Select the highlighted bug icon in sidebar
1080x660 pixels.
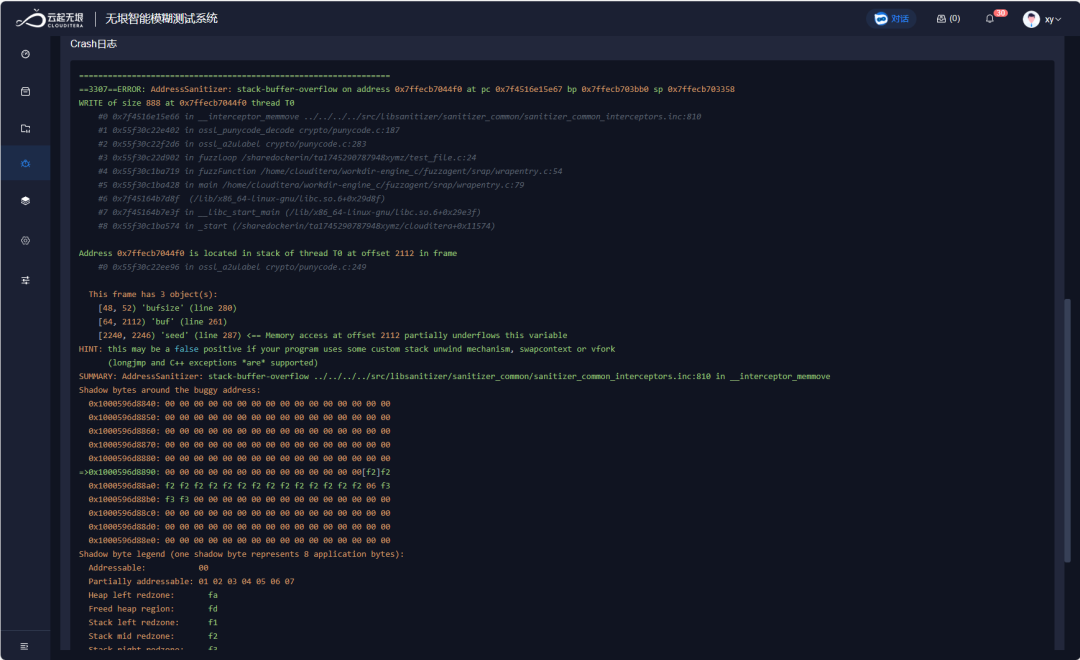tap(25, 163)
